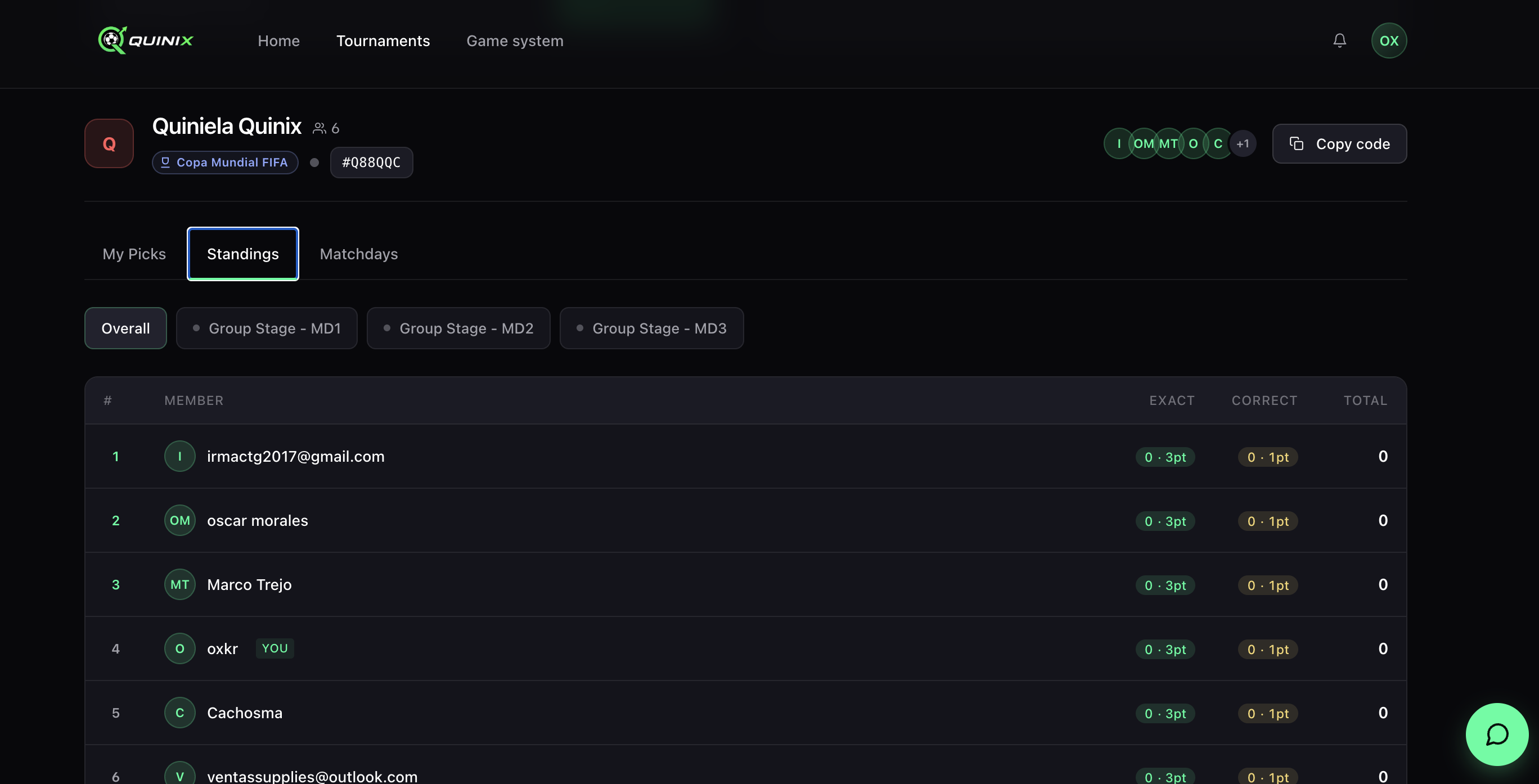Viewport: 1539px width, 784px height.
Task: Filter standings by Group Stage - MD2
Action: pyautogui.click(x=458, y=328)
